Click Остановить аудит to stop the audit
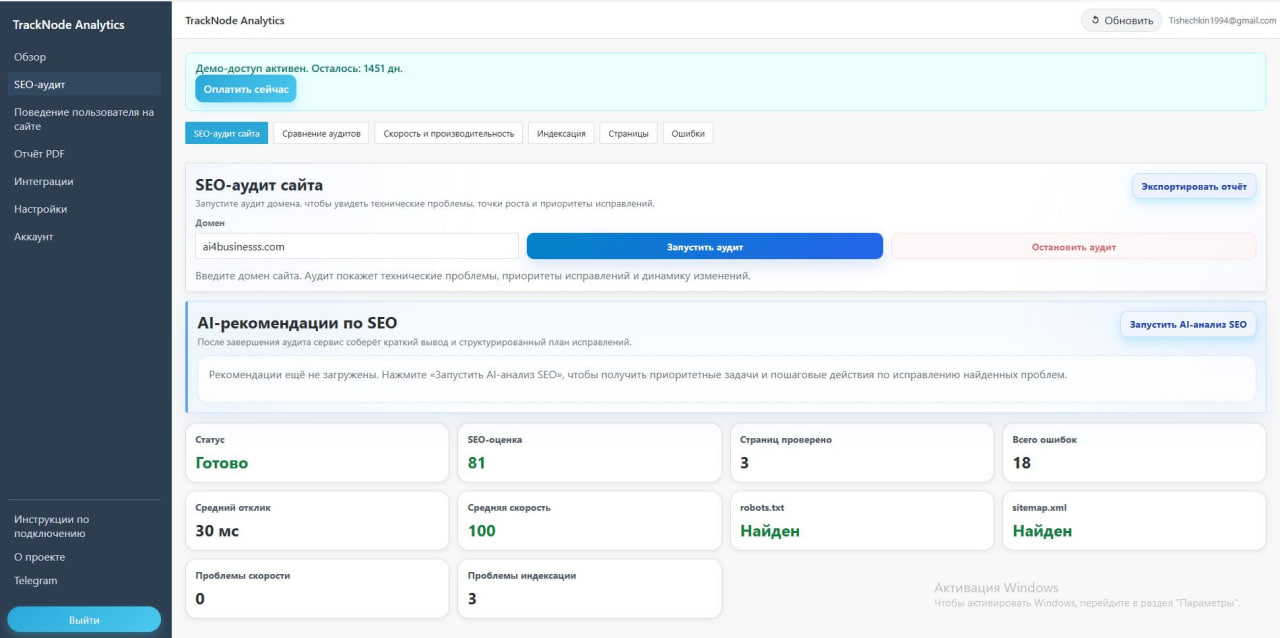Image resolution: width=1280 pixels, height=638 pixels. (1075, 245)
